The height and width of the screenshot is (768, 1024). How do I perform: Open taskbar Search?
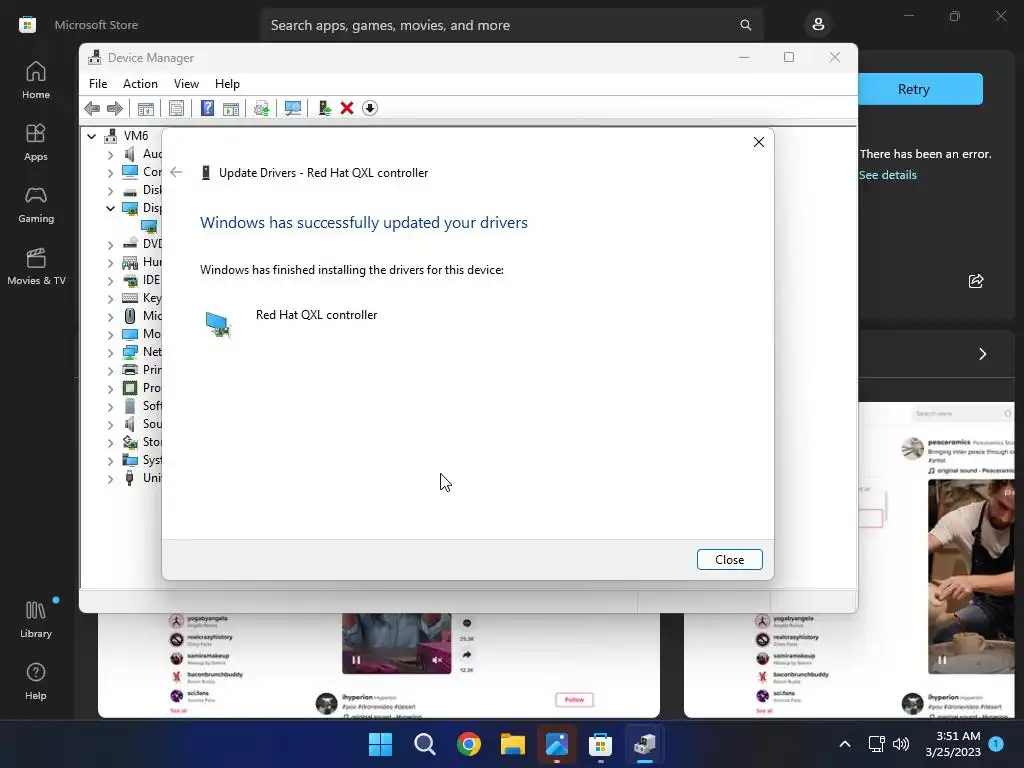coord(424,744)
